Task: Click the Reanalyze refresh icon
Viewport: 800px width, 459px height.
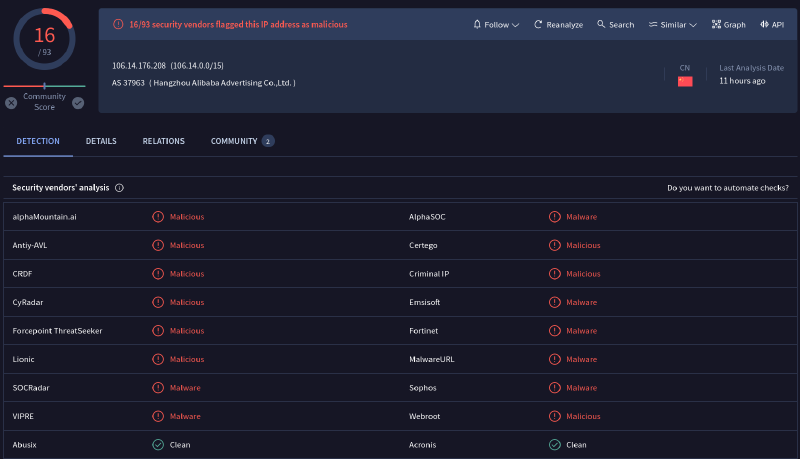Action: [x=538, y=25]
